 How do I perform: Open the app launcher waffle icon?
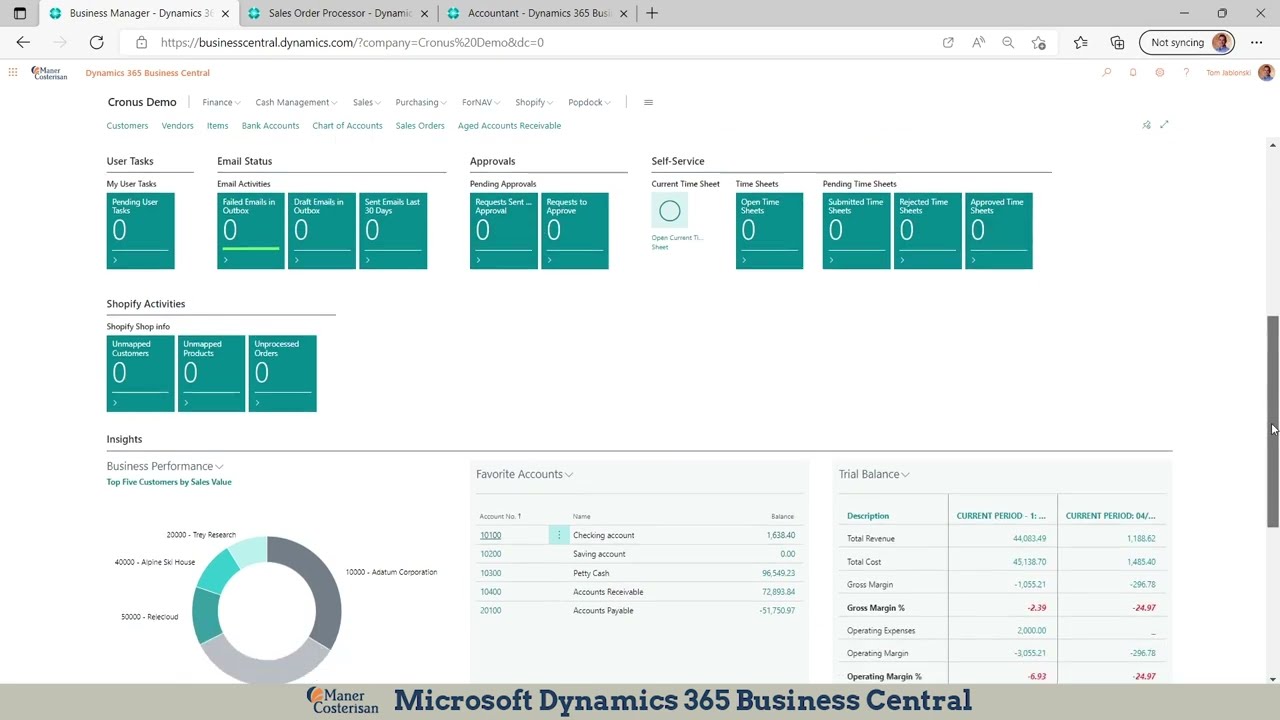pos(12,72)
